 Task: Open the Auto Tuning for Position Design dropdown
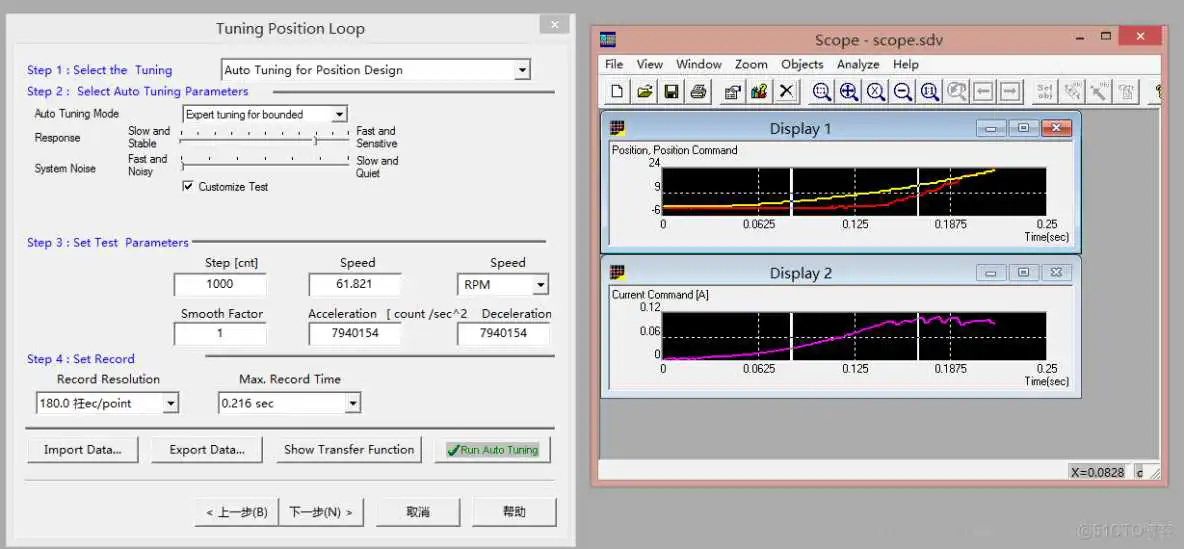pos(522,70)
